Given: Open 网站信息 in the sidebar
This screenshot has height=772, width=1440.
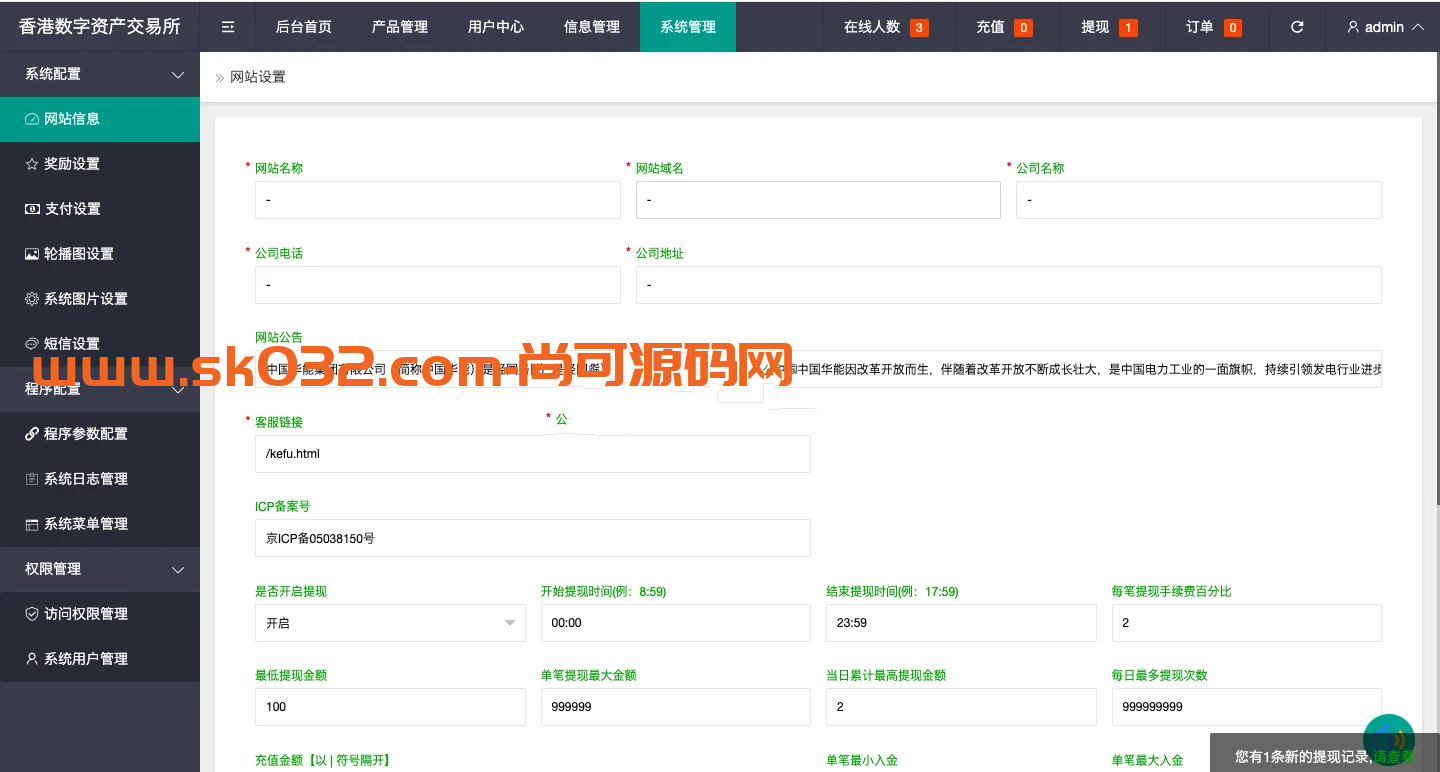Looking at the screenshot, I should [100, 119].
